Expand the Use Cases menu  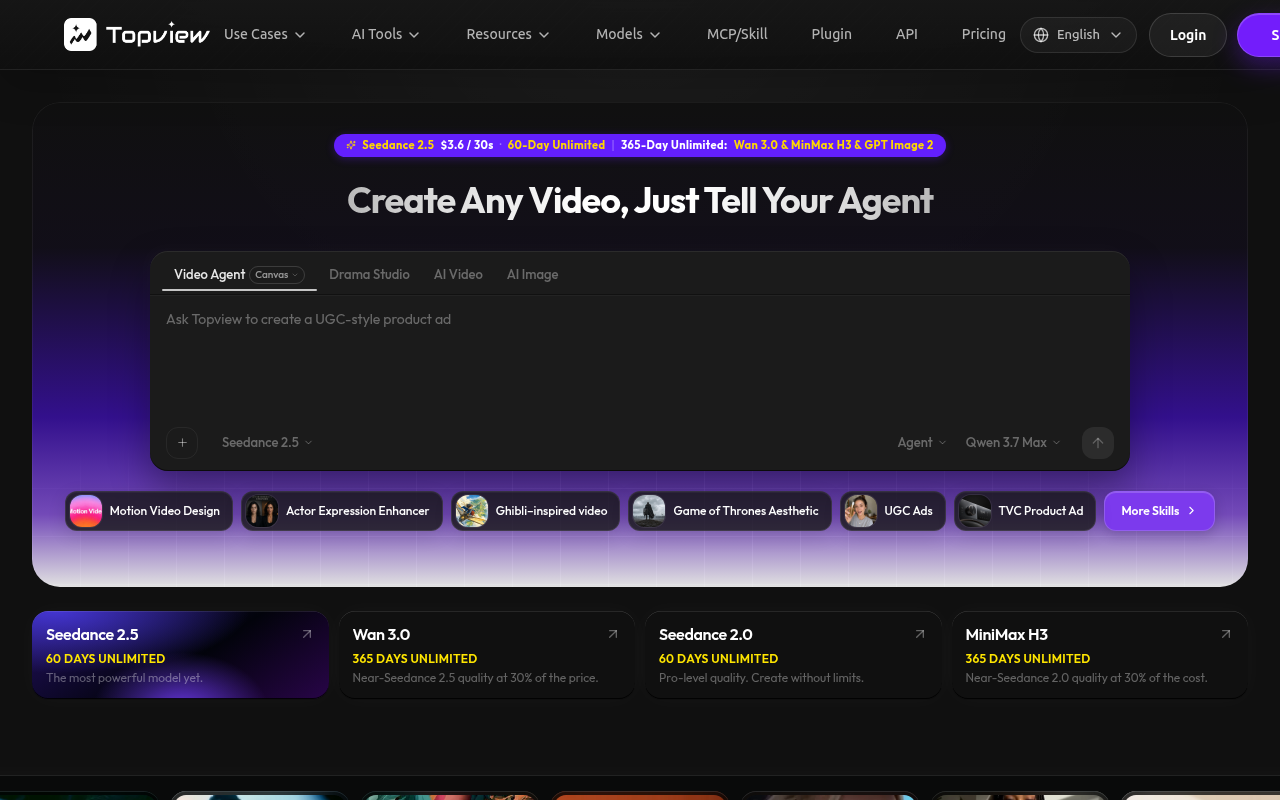(265, 34)
